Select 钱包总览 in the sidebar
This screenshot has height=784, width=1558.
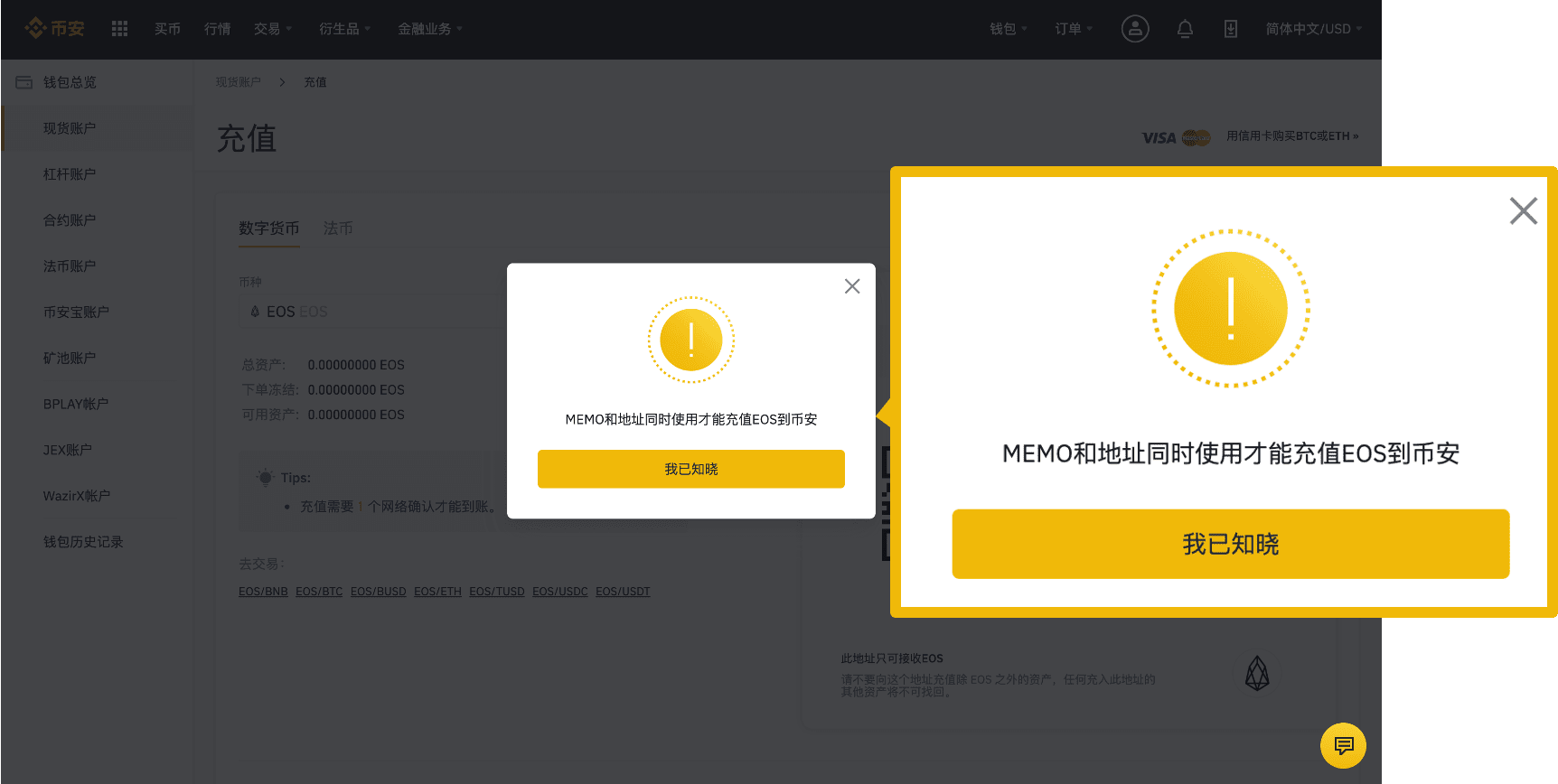[x=70, y=82]
